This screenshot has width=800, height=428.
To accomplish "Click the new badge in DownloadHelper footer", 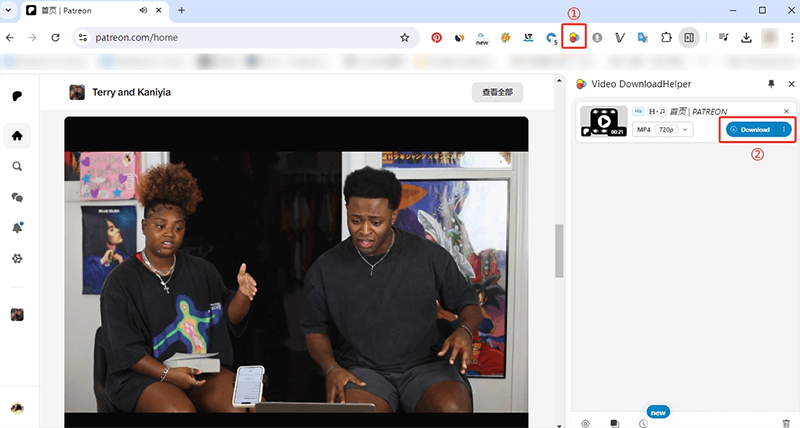I will click(x=658, y=412).
